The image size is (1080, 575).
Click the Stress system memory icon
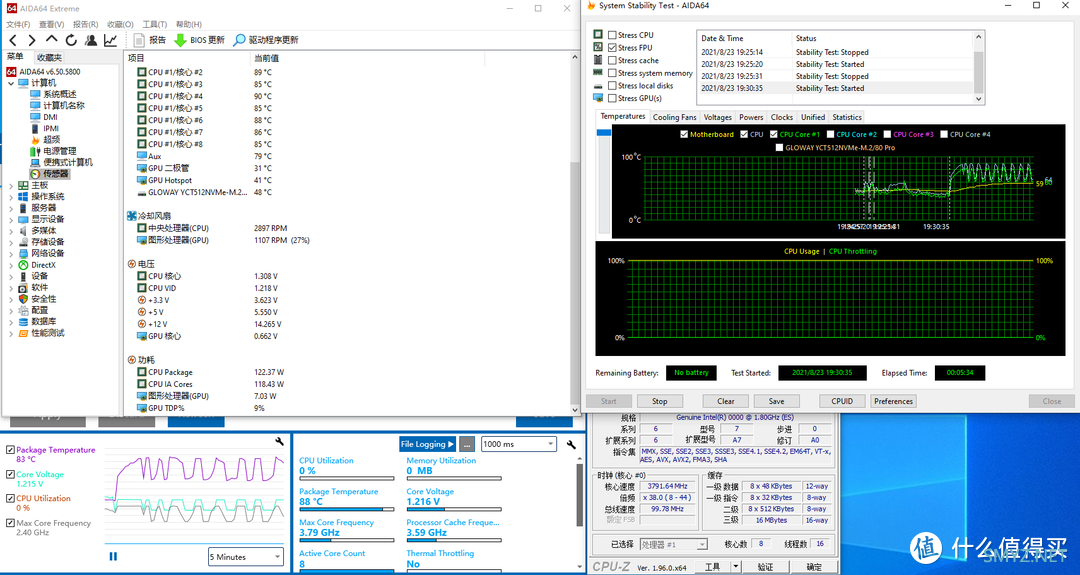tap(598, 73)
